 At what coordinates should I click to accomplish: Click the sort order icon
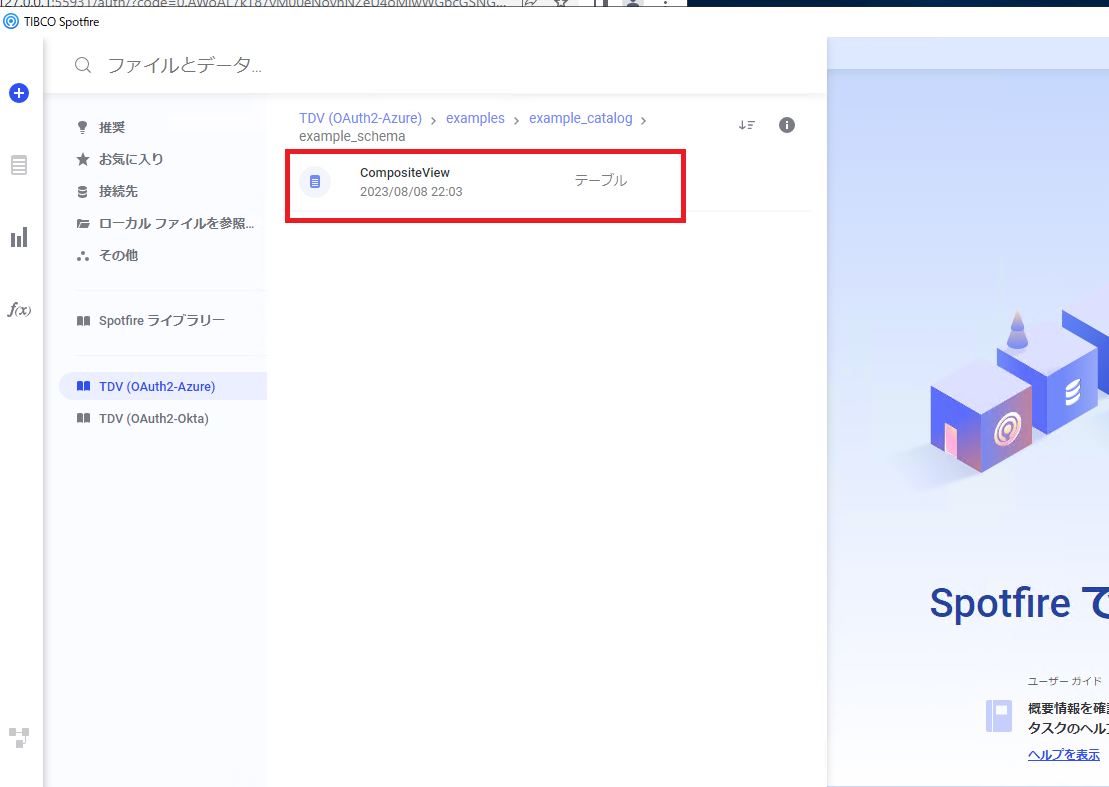coord(747,125)
